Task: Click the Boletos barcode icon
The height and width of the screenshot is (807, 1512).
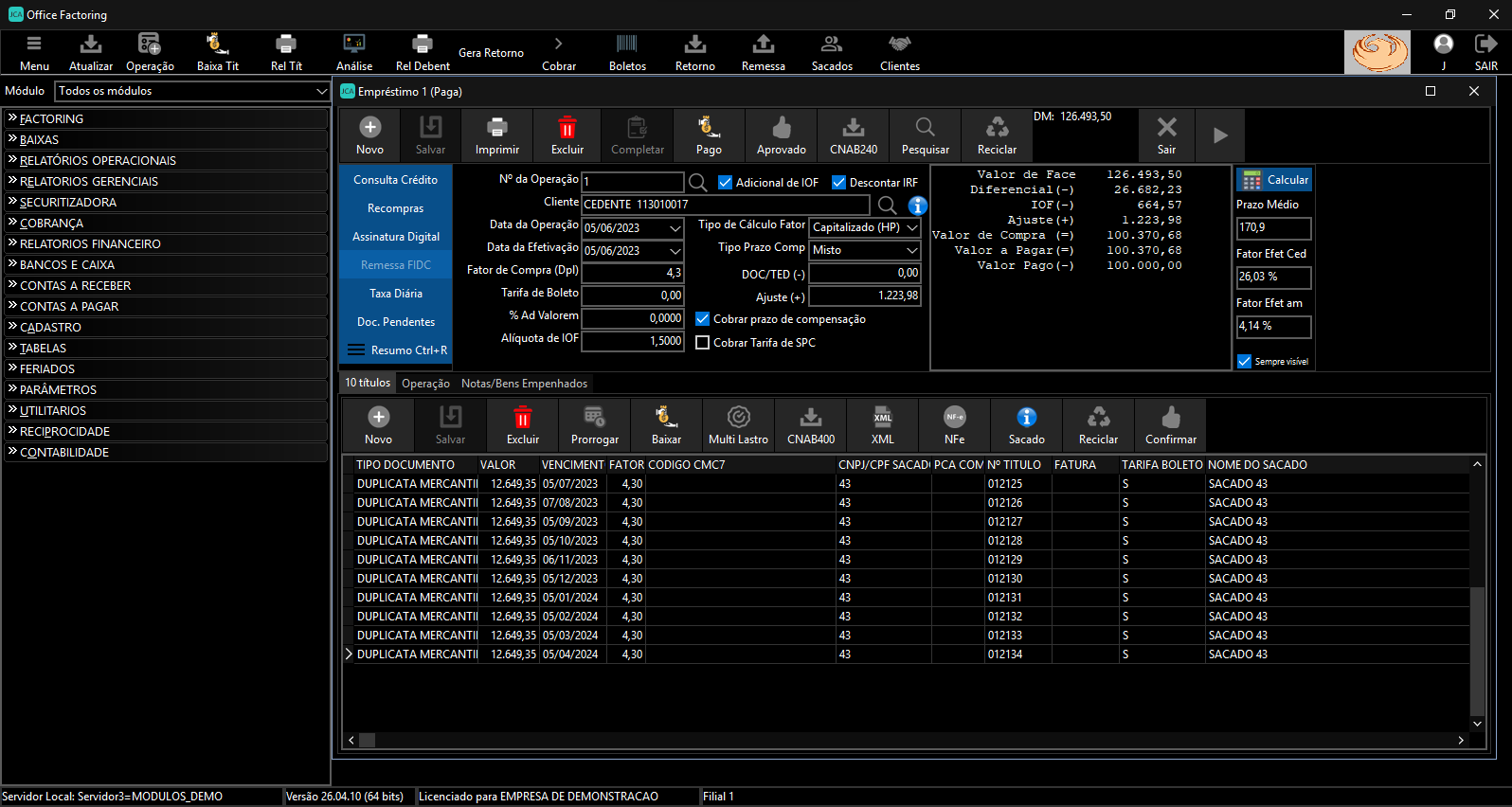Action: click(627, 45)
